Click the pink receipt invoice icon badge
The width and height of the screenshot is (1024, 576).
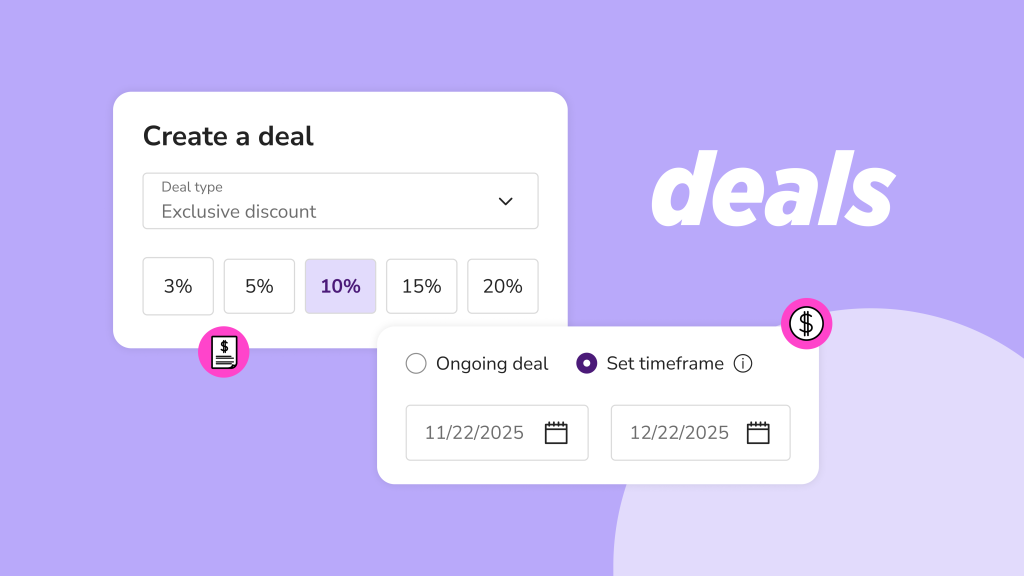click(x=224, y=352)
